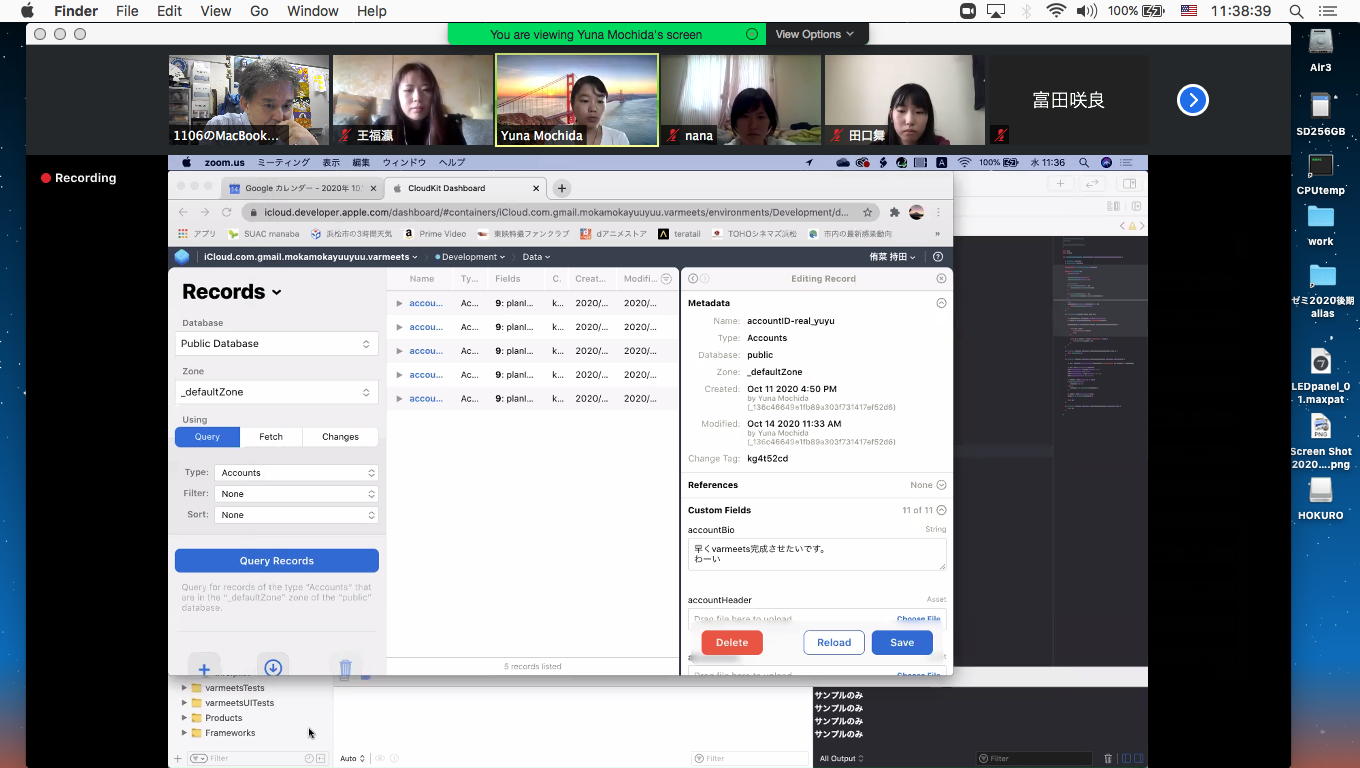Click the download records arrow icon
The width and height of the screenshot is (1360, 768).
click(x=273, y=668)
